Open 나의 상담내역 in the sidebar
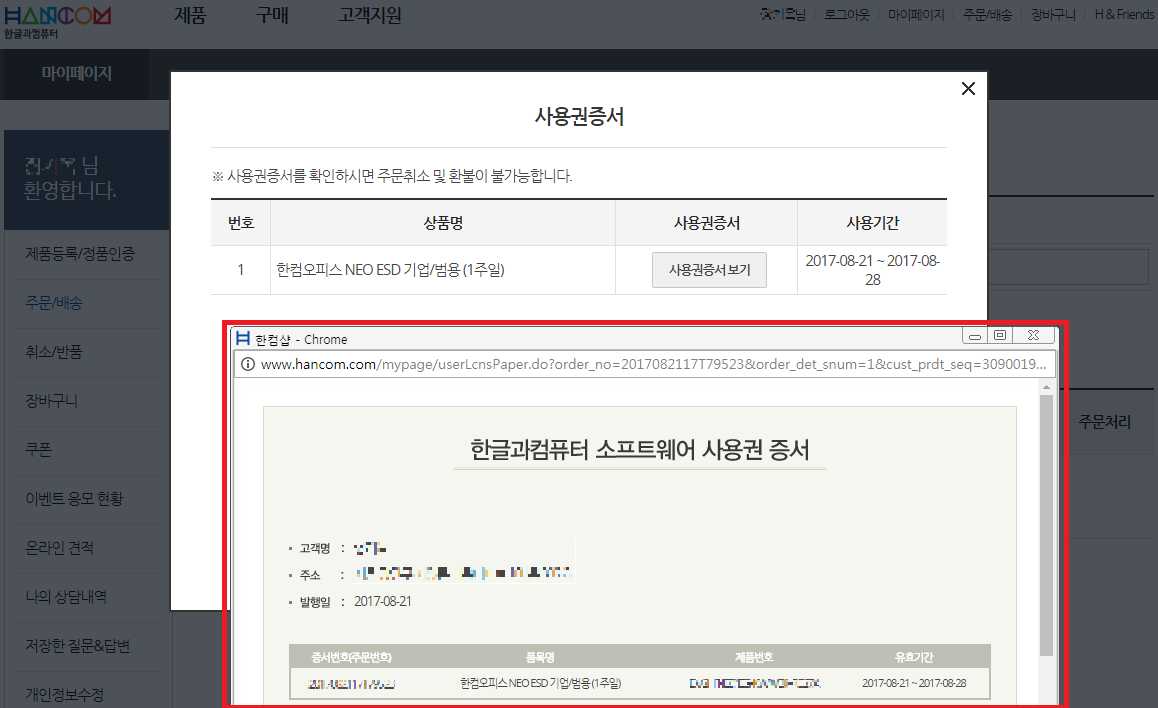The image size is (1158, 708). [66, 597]
